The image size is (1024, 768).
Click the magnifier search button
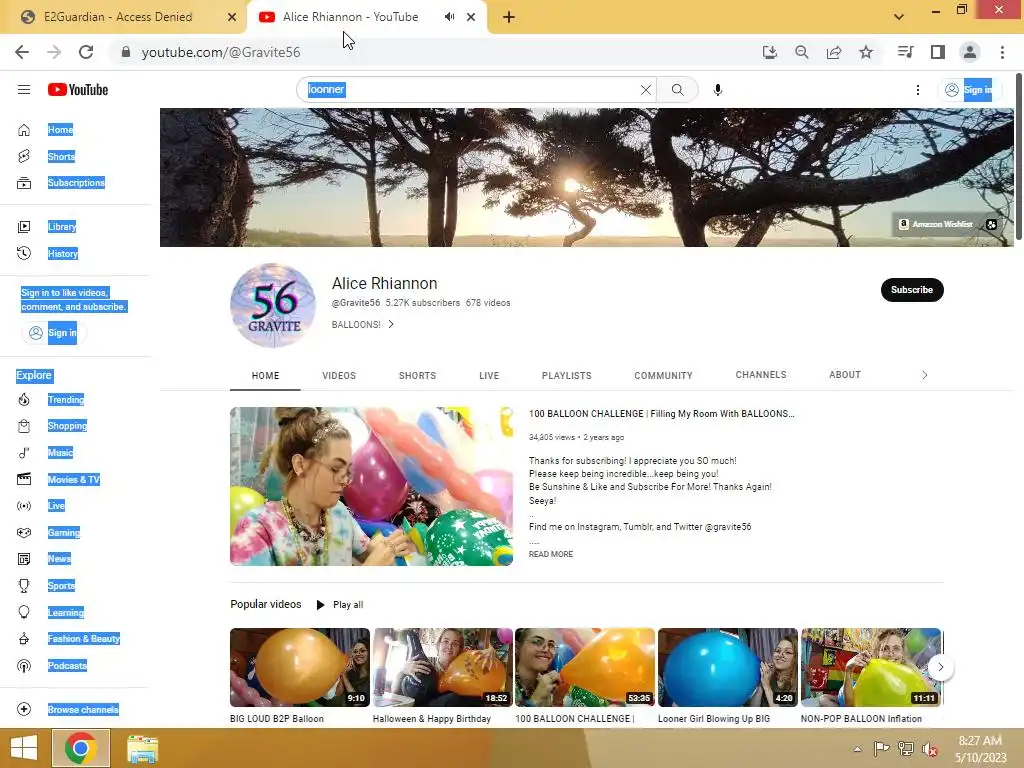point(677,89)
